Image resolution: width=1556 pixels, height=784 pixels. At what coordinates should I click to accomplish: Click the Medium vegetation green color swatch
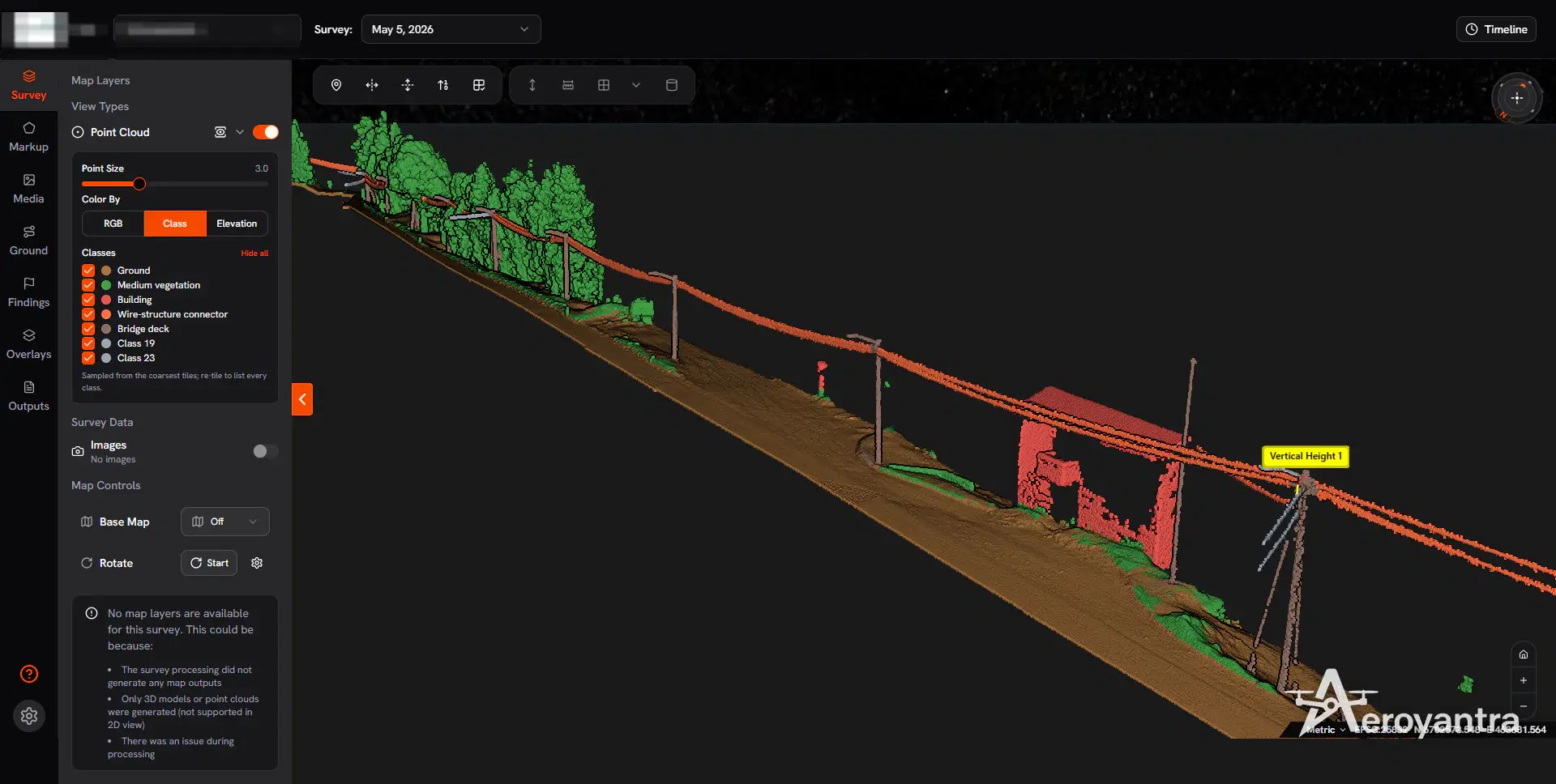(106, 285)
